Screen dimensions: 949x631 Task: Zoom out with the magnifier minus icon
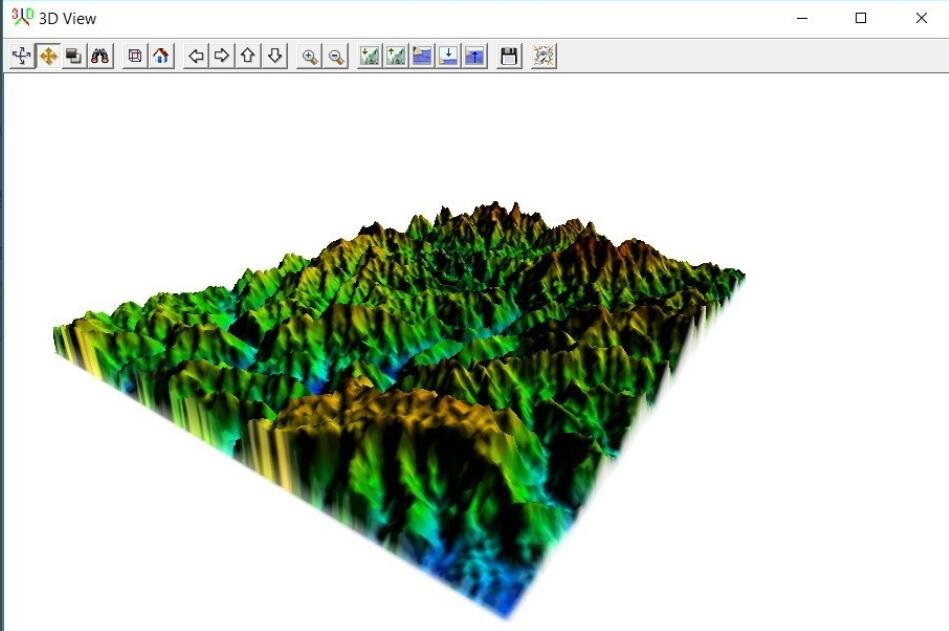338,57
